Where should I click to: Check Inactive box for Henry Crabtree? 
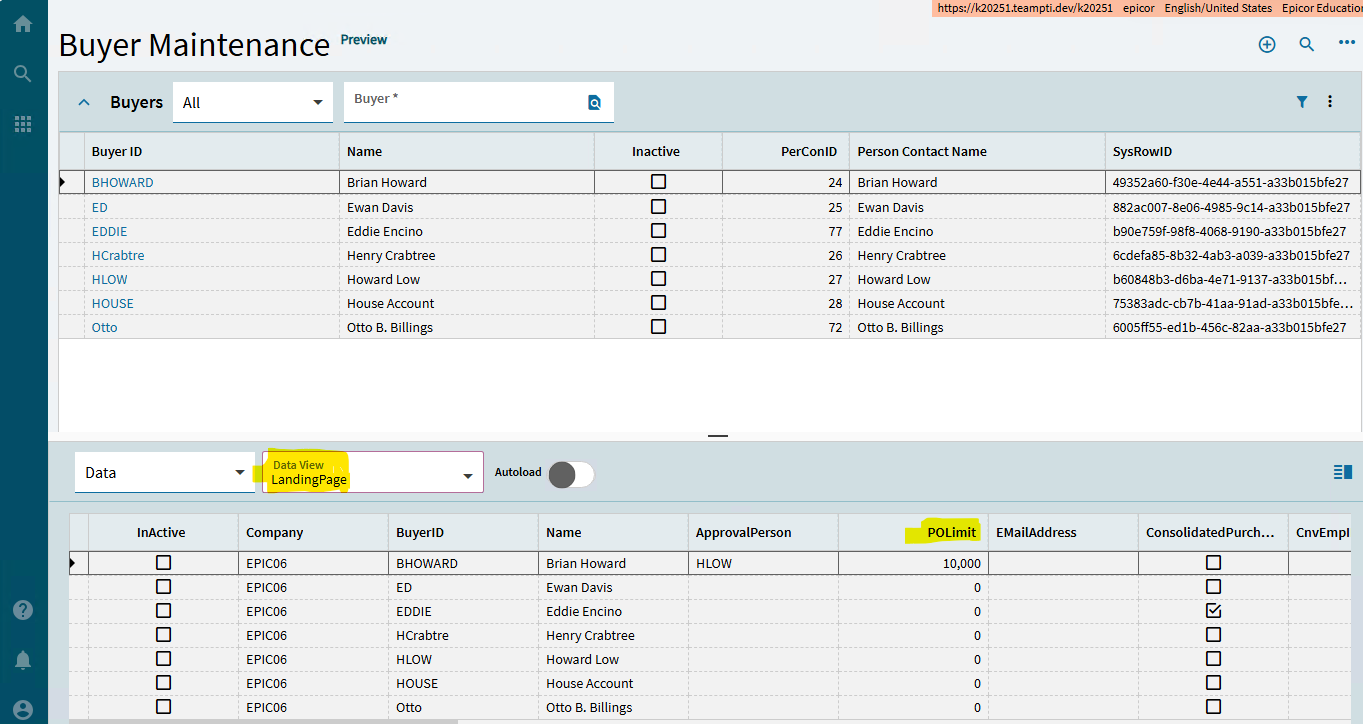coord(658,254)
